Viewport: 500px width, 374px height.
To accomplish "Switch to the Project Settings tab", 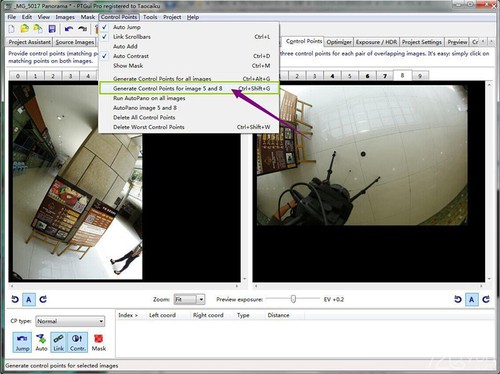I will click(x=422, y=42).
